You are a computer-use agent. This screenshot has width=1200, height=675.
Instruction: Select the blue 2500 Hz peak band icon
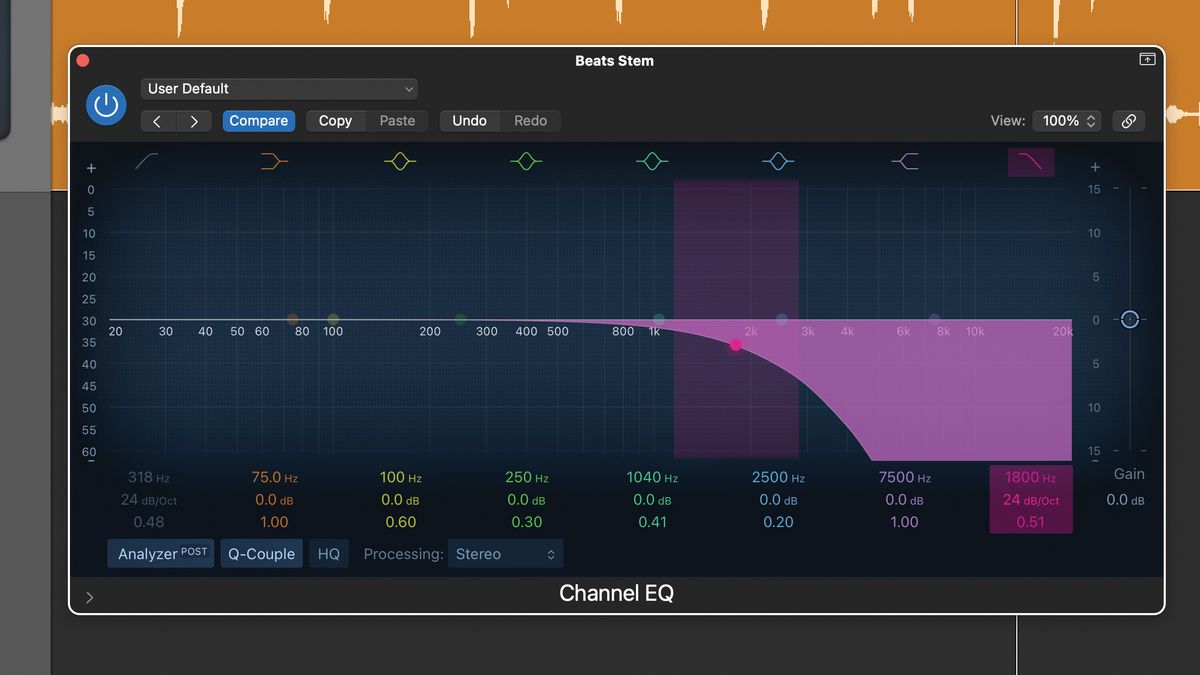click(777, 160)
